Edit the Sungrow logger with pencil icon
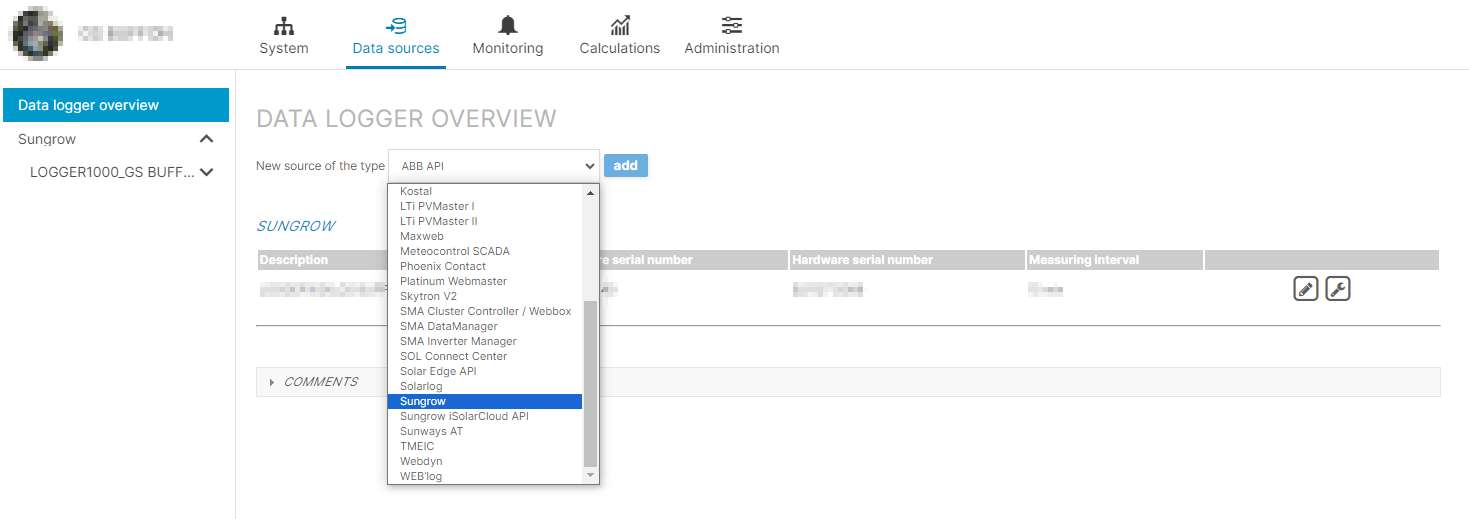This screenshot has height=519, width=1469. pos(1306,290)
